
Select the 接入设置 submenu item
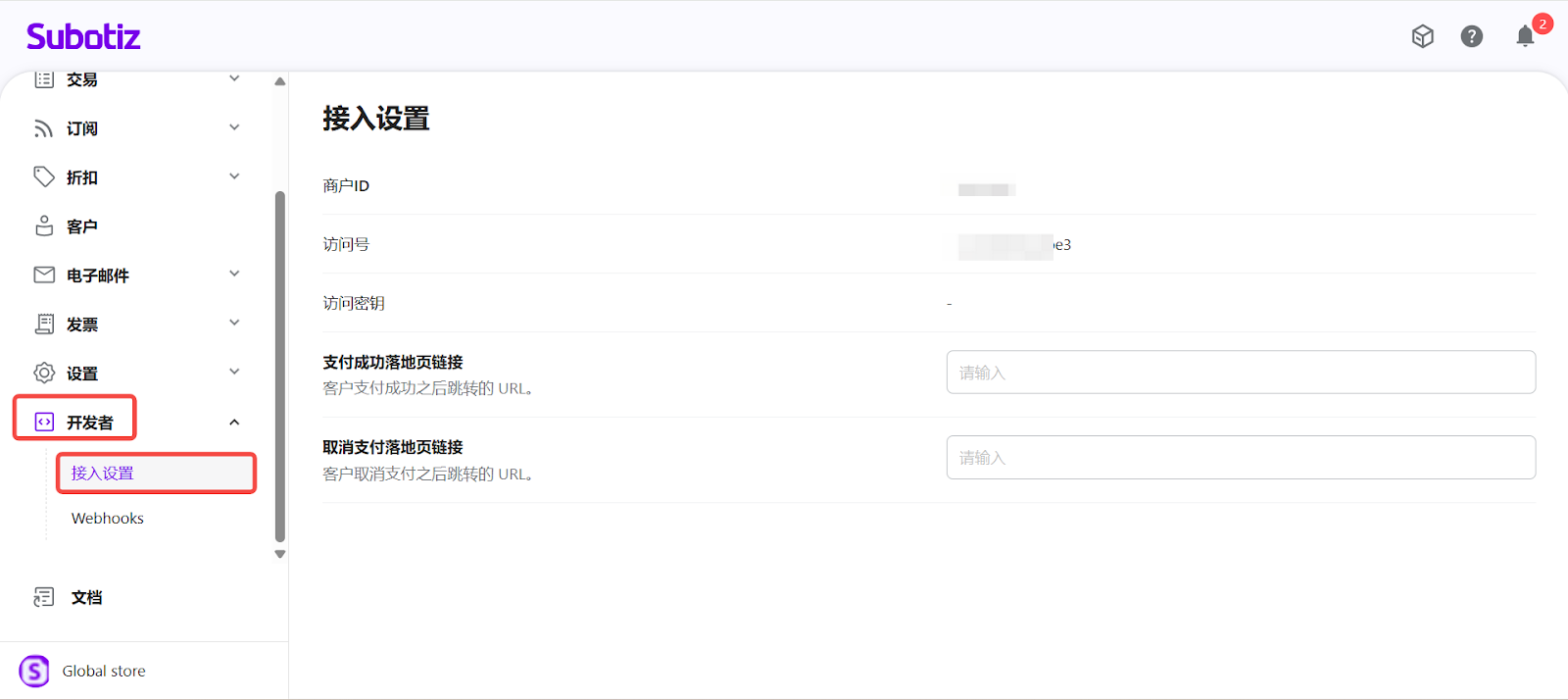point(103,473)
